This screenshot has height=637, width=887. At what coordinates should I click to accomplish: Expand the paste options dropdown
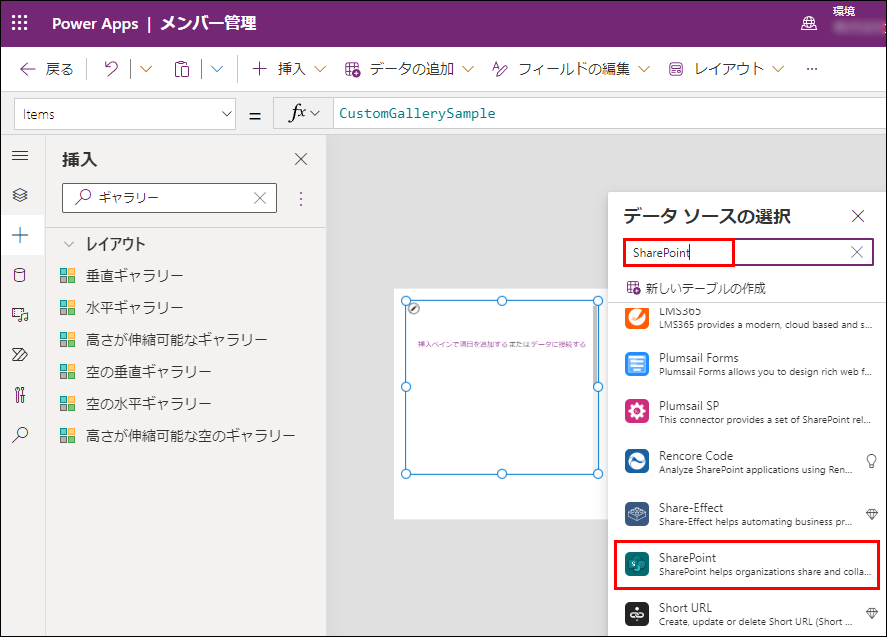click(217, 69)
